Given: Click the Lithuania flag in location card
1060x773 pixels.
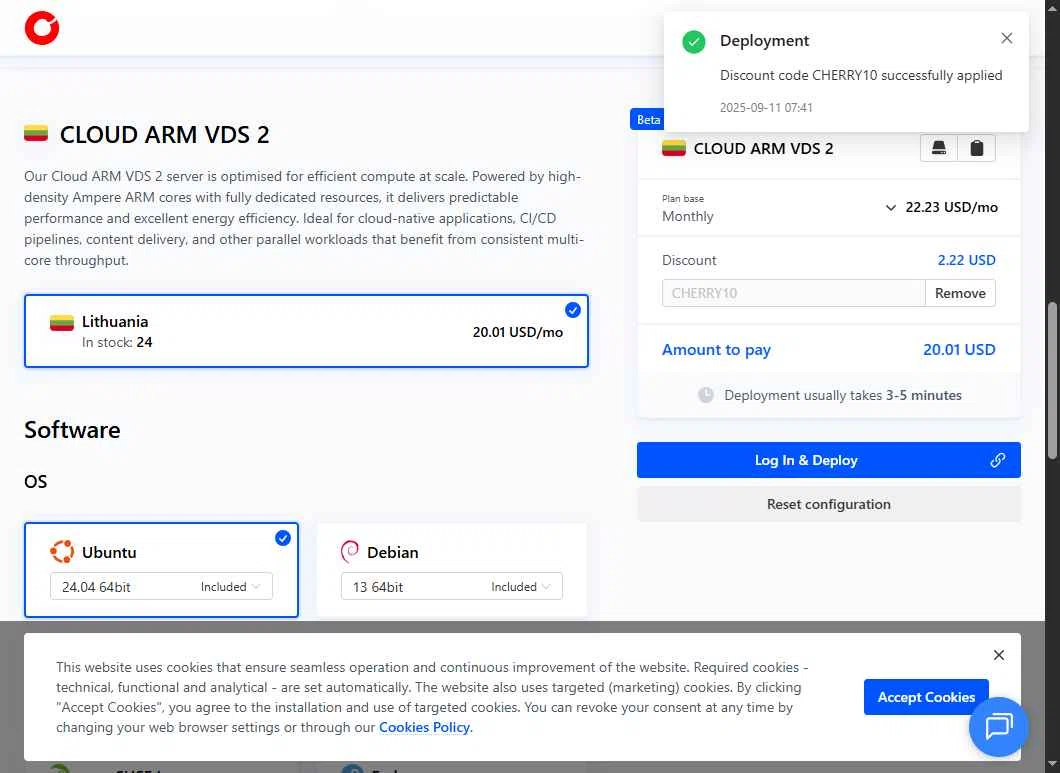Looking at the screenshot, I should 62,323.
